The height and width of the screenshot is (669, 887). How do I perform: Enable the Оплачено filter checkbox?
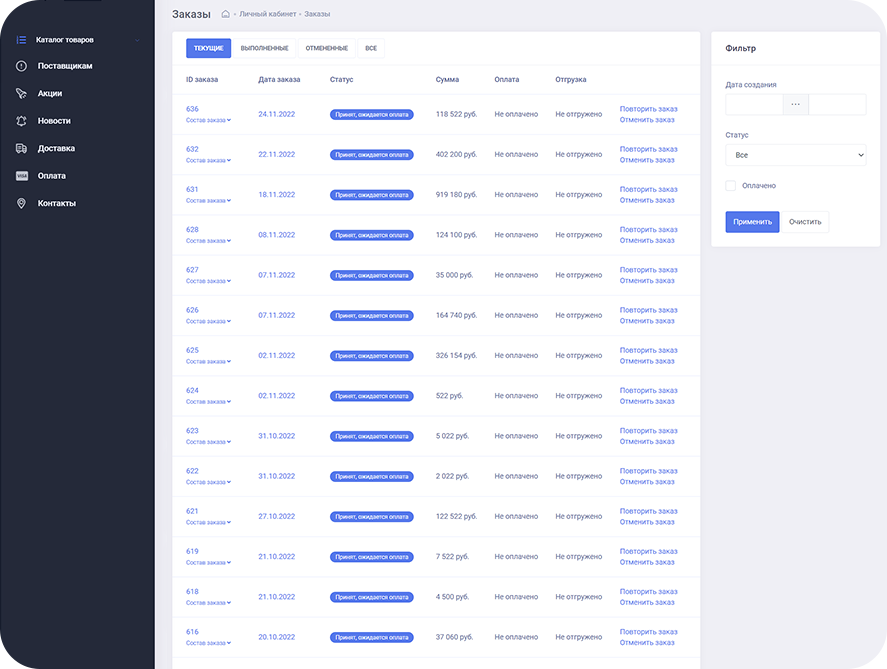click(730, 186)
